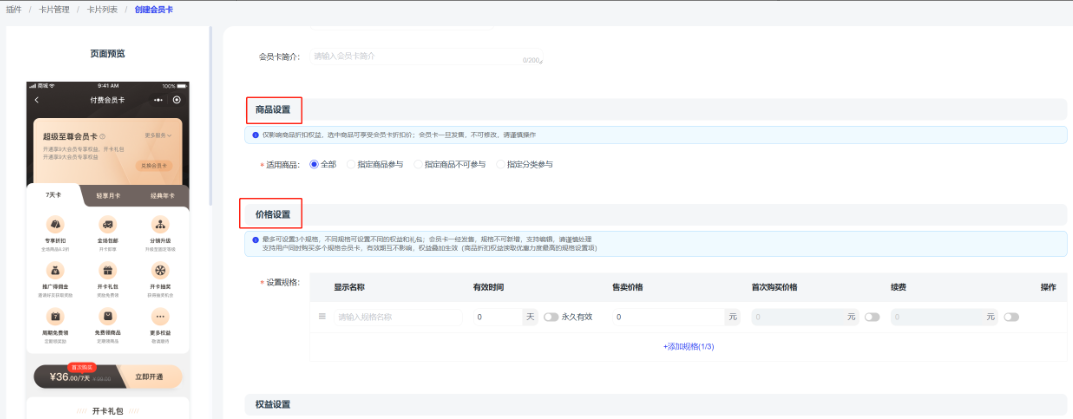The width and height of the screenshot is (1073, 419).
Task: Click the +添加规格 link
Action: point(688,346)
